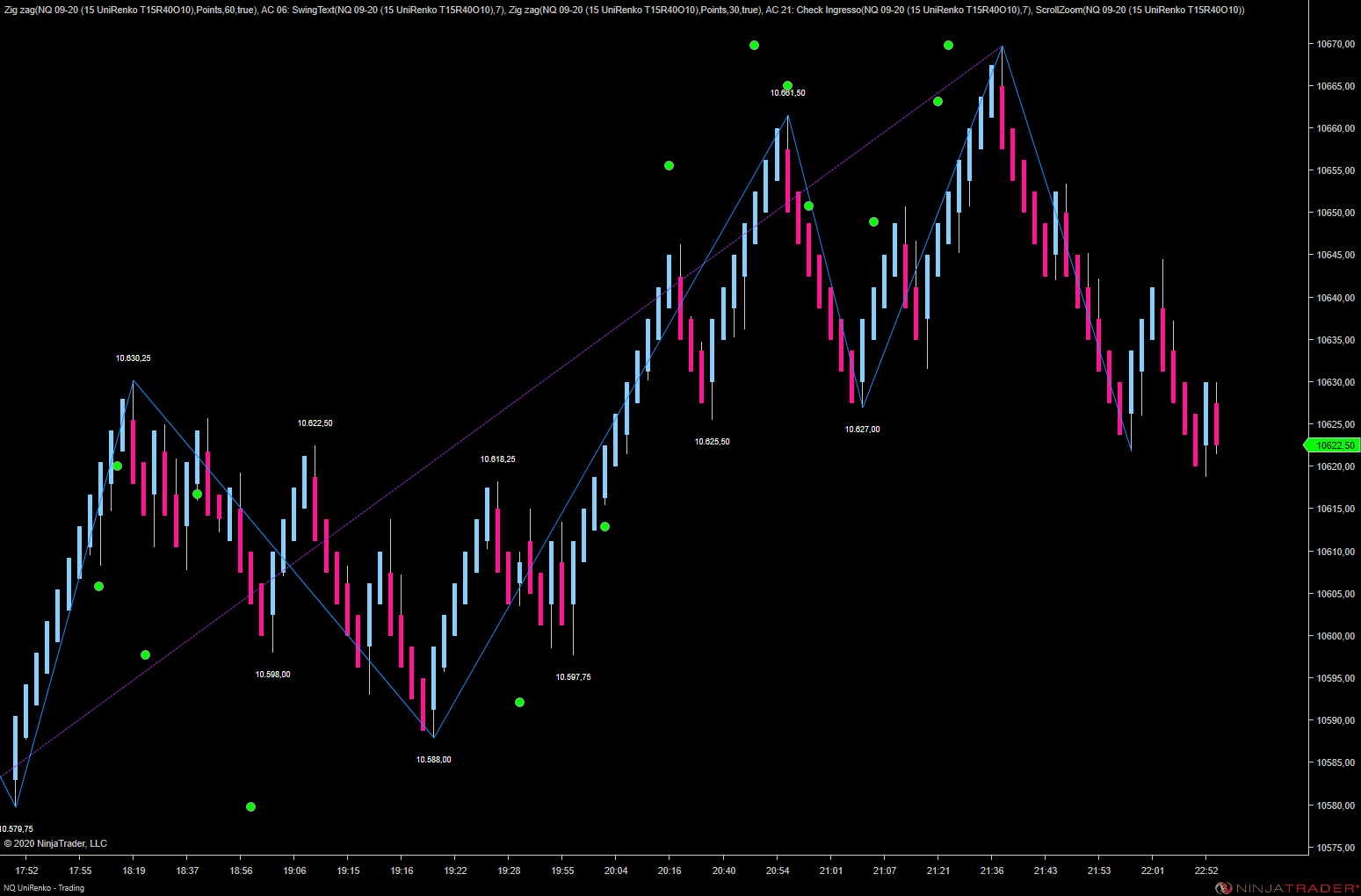Viewport: 1361px width, 896px height.
Task: Click the swing low label 10.579,75
Action: 16,829
